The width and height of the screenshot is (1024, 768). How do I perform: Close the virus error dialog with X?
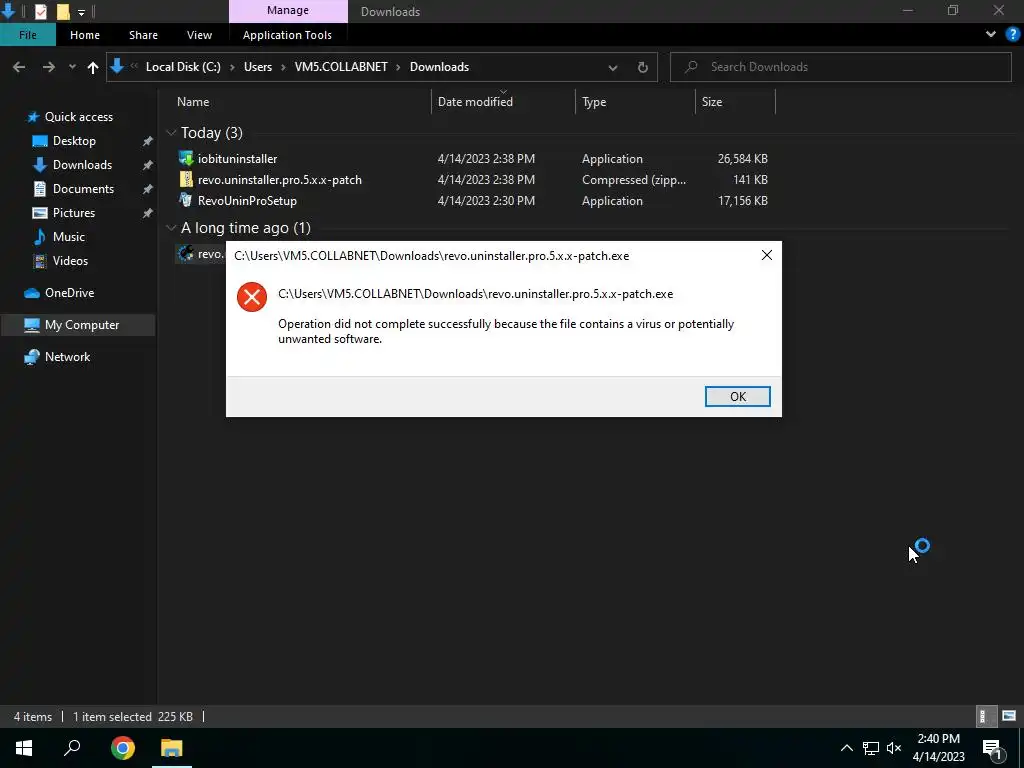[767, 255]
